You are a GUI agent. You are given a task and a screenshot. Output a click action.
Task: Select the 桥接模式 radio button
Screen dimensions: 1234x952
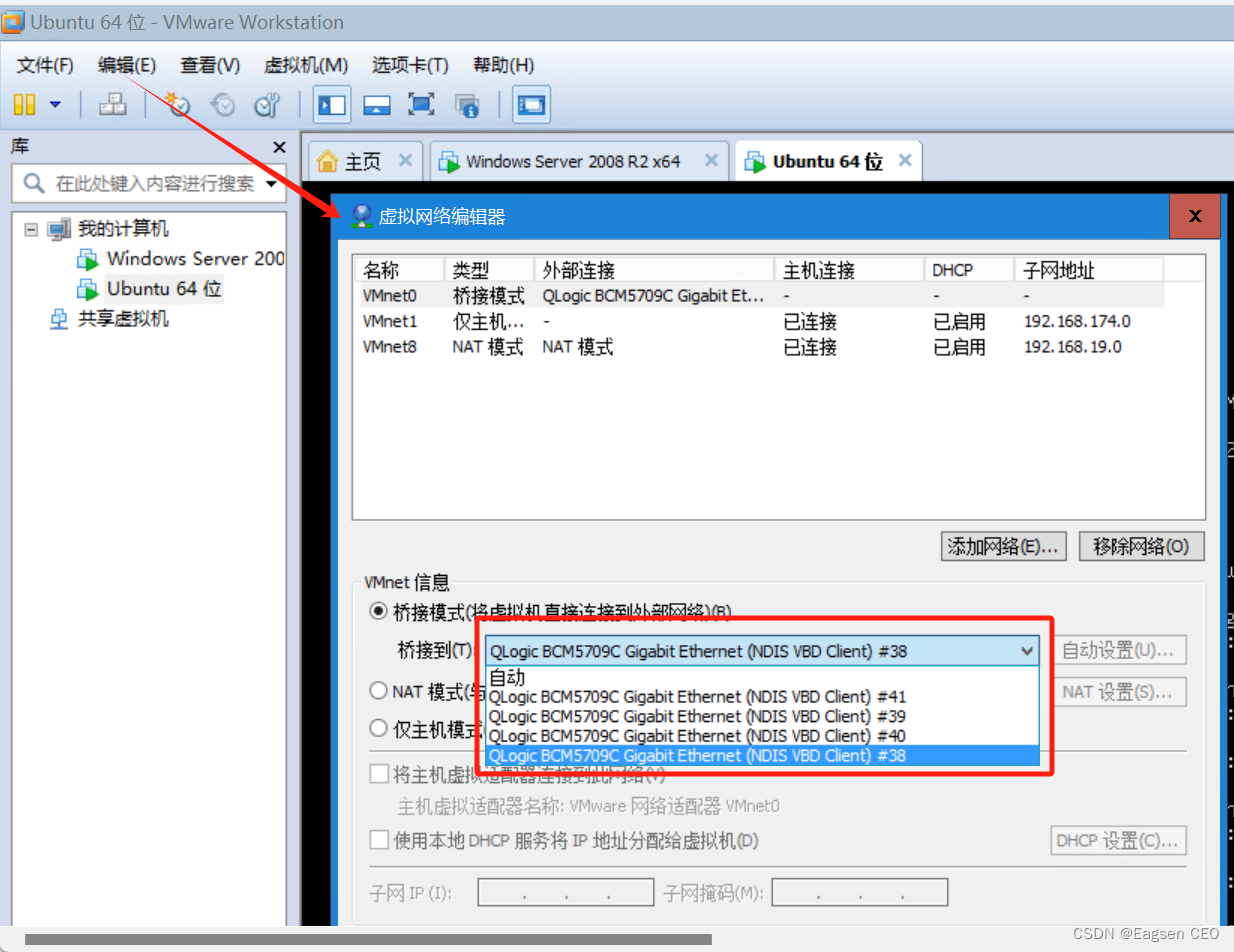[x=378, y=610]
